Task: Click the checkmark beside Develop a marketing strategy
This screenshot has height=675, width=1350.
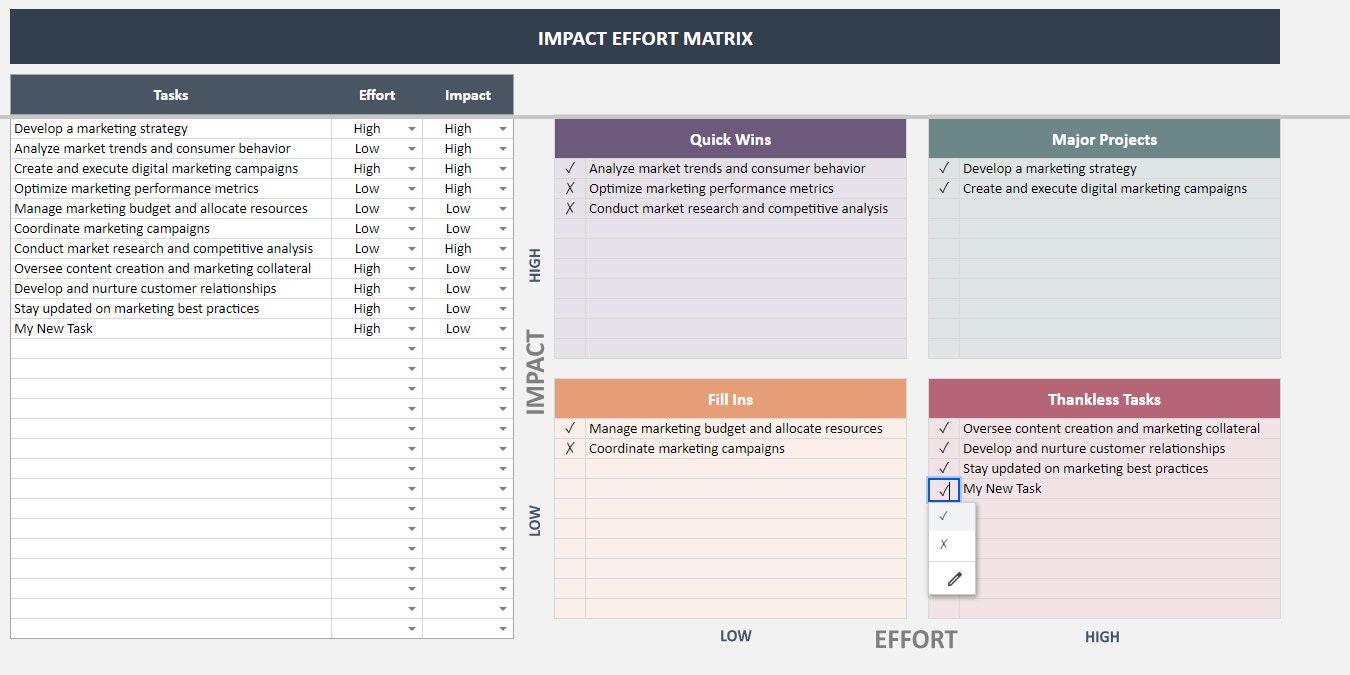Action: [945, 168]
